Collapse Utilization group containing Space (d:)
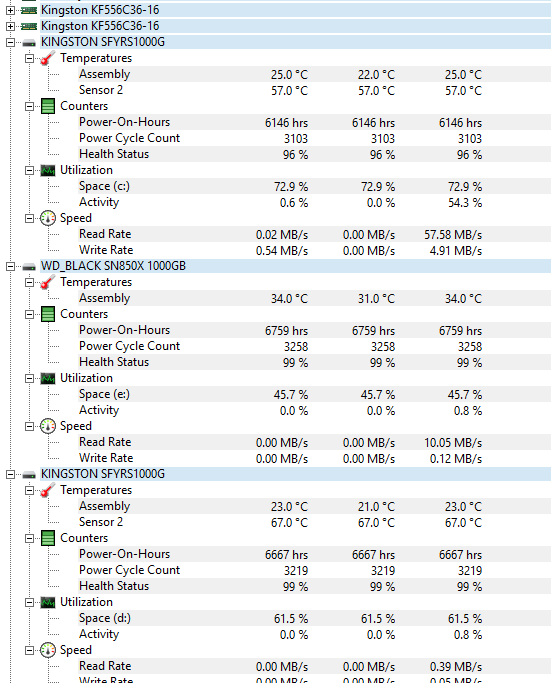The height and width of the screenshot is (683, 551). [x=29, y=602]
